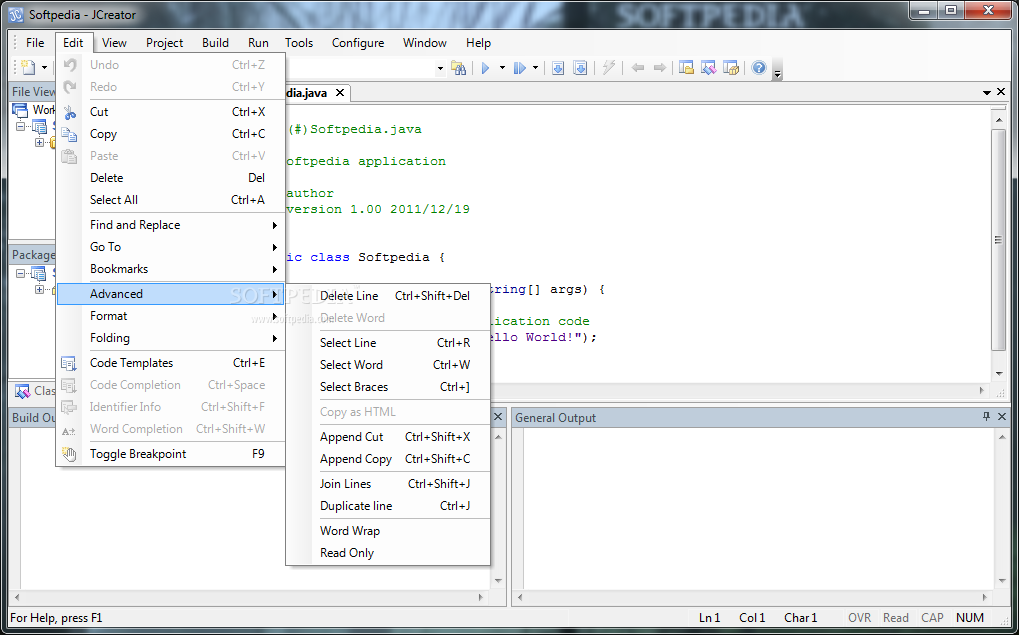1019x635 pixels.
Task: Open the Find and Replace submenu
Action: coord(171,225)
